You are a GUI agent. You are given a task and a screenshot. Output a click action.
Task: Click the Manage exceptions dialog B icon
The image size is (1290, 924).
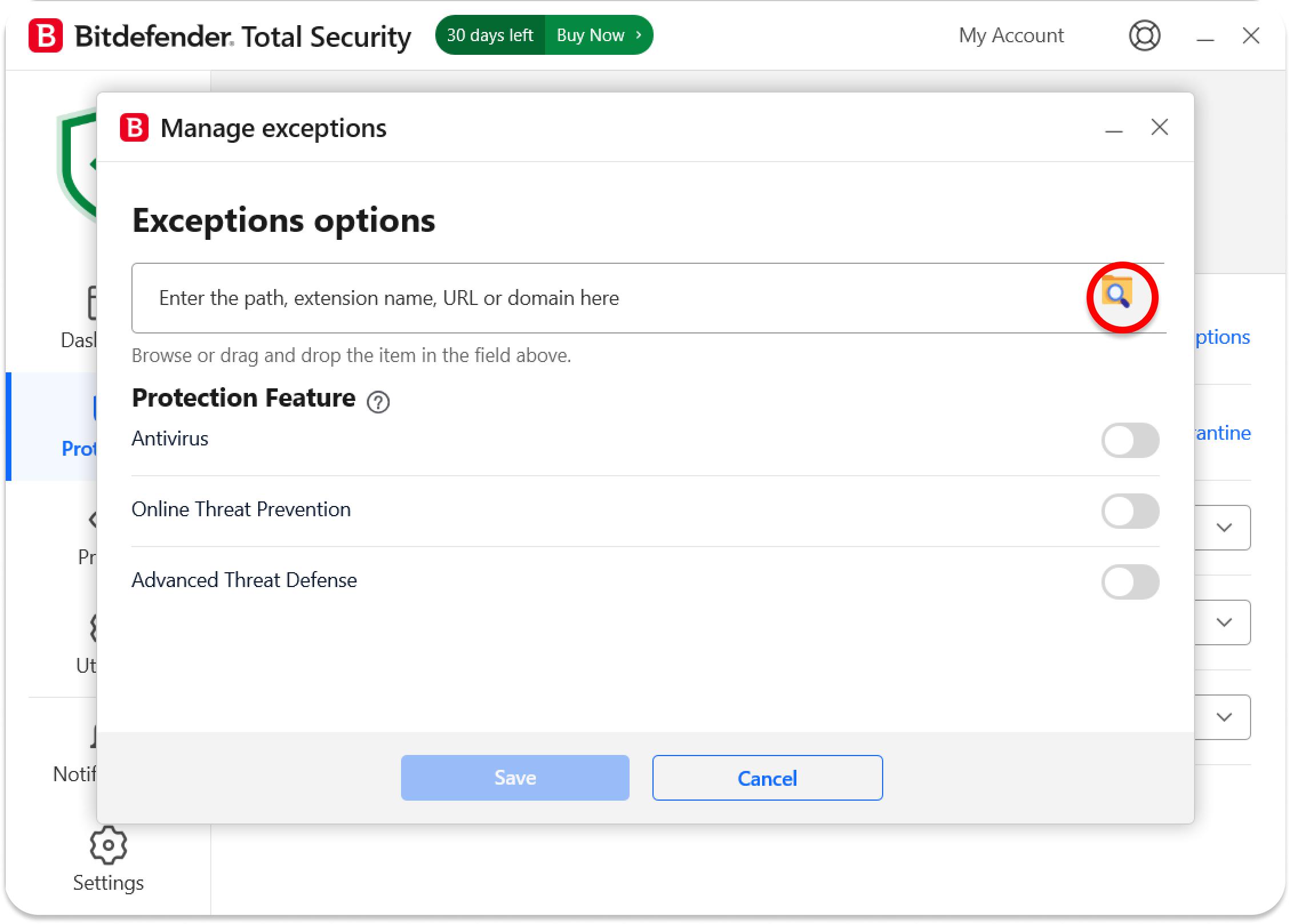(134, 128)
